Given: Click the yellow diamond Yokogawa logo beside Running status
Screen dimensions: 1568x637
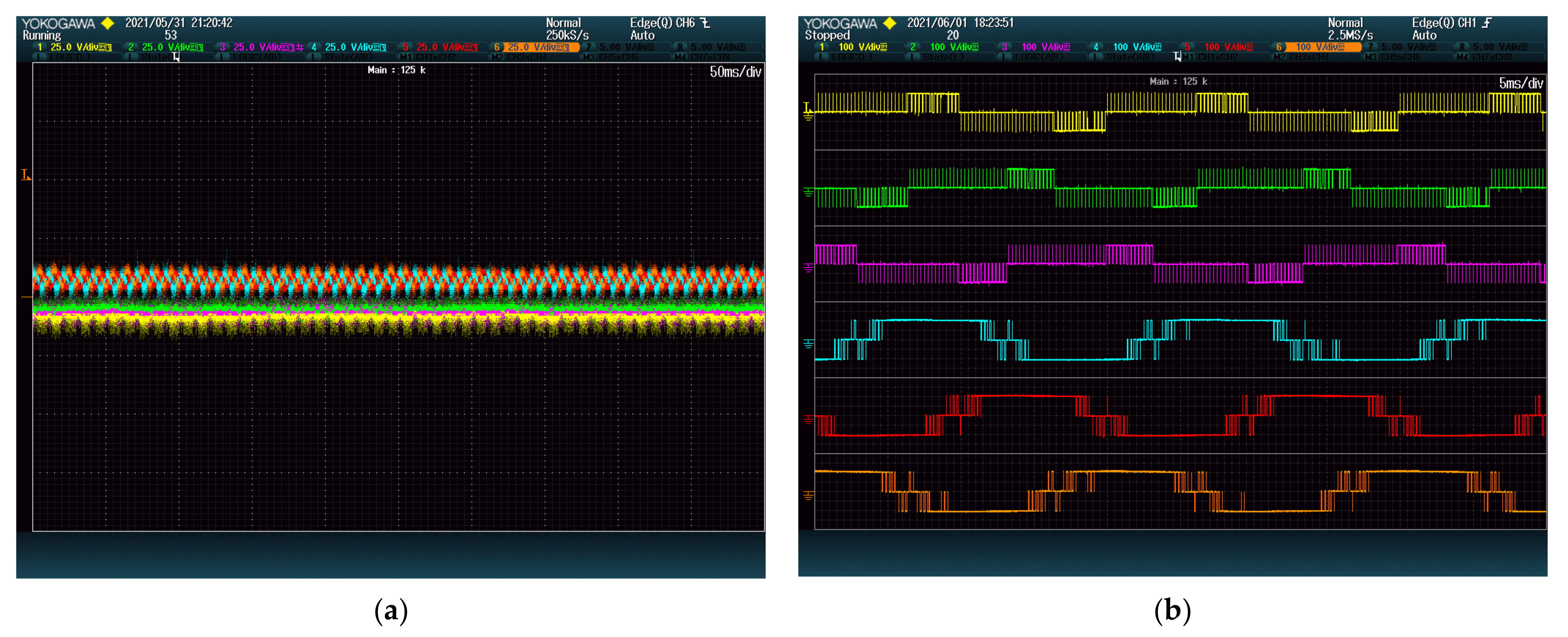Looking at the screenshot, I should pos(108,23).
